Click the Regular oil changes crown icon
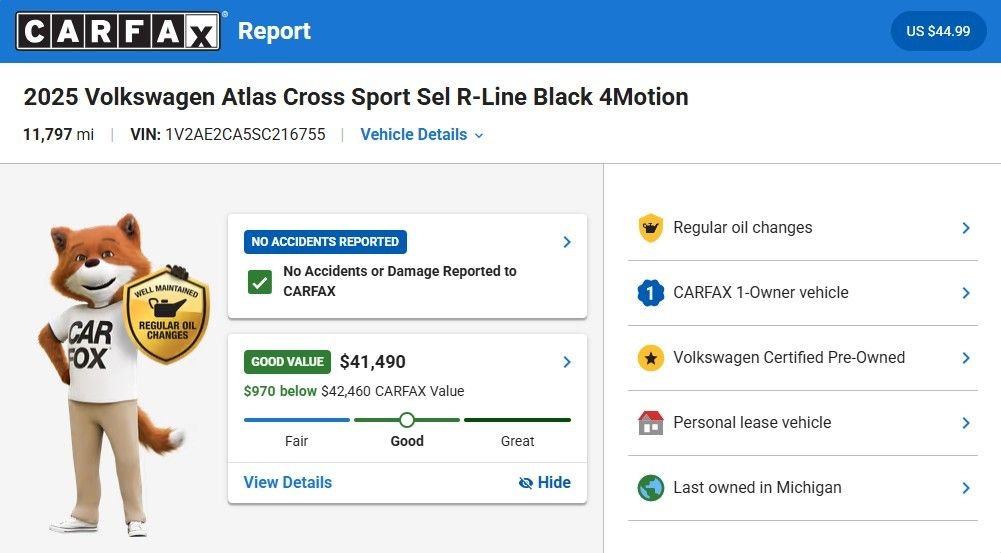Viewport: 1001px width, 553px height. 651,228
